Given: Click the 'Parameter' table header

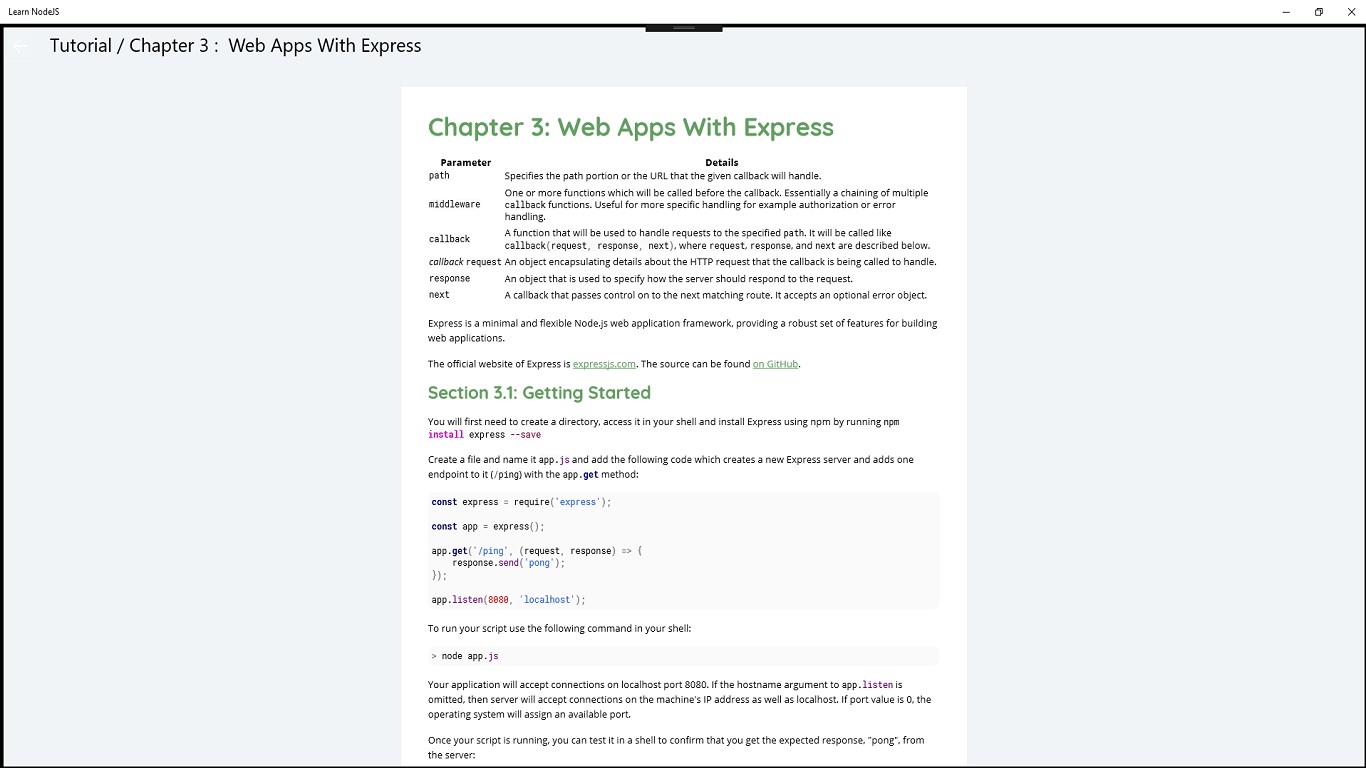Looking at the screenshot, I should (x=466, y=162).
